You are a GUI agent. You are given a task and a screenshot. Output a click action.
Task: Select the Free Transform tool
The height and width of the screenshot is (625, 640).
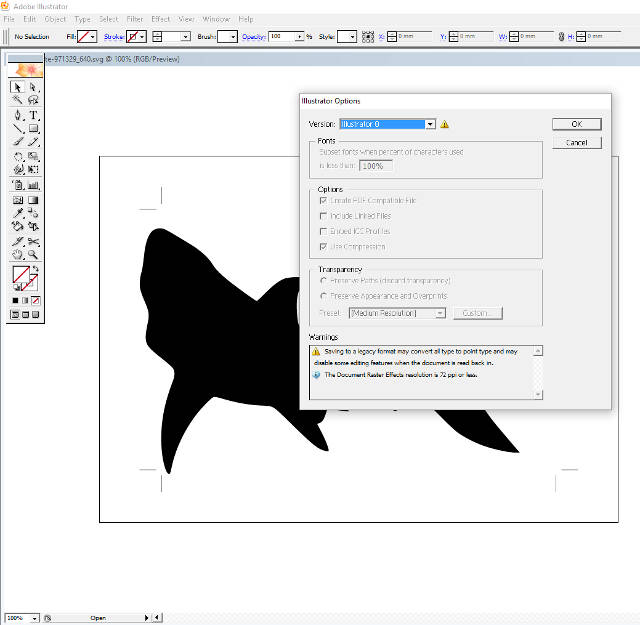pos(33,169)
